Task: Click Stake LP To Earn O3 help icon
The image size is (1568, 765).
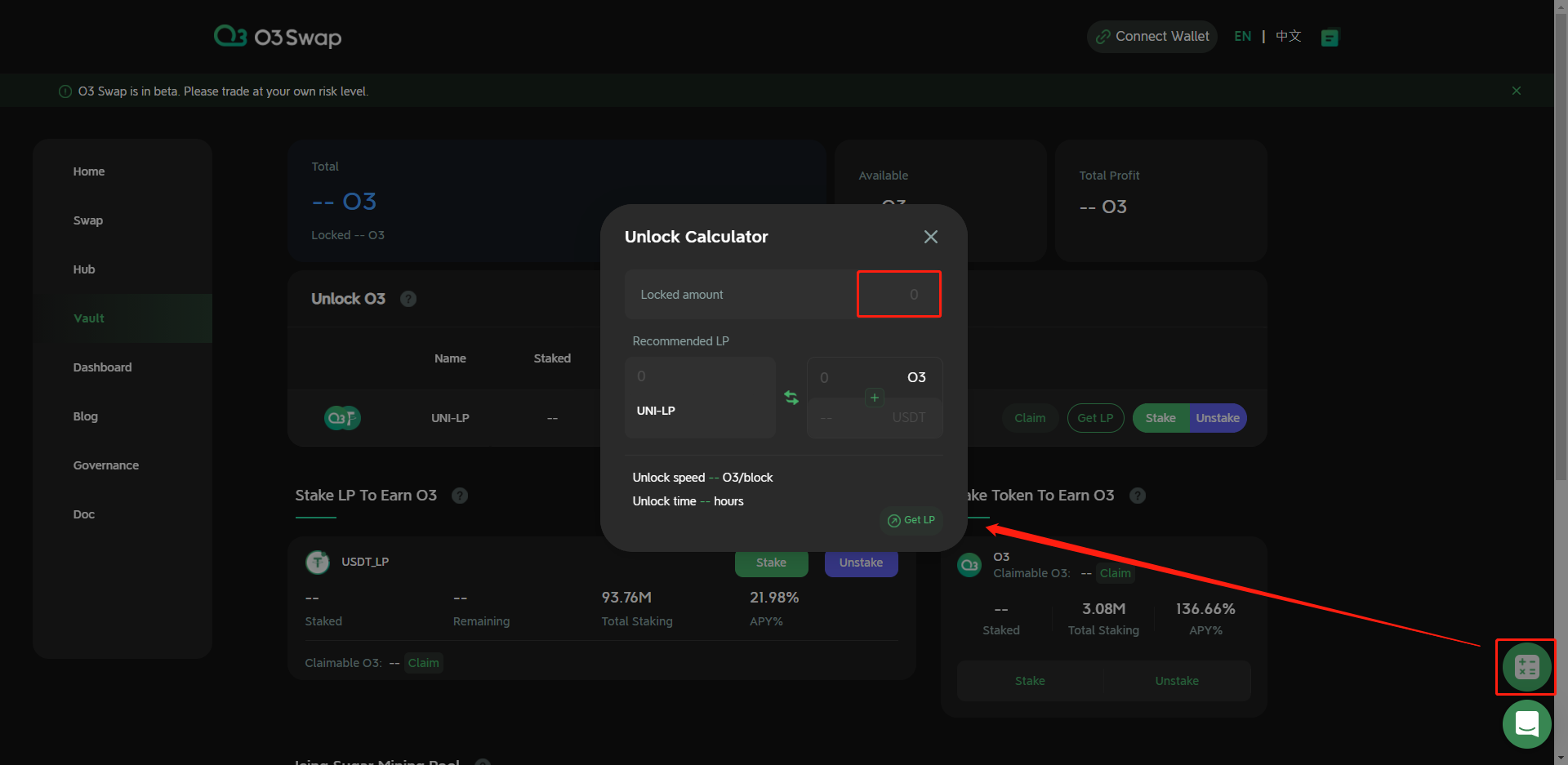Action: (460, 496)
